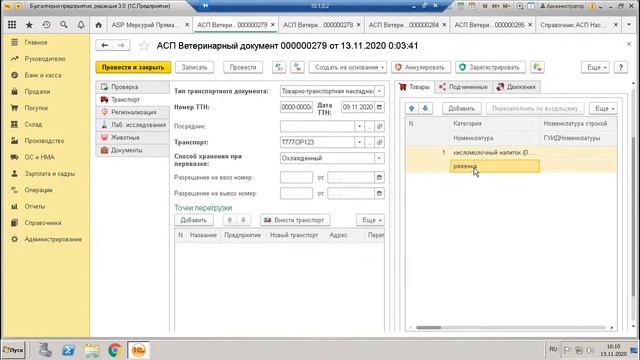Viewport: 640px width, 360px height.
Task: Switch to tab АСП Ветери...000000278
Action: point(318,25)
